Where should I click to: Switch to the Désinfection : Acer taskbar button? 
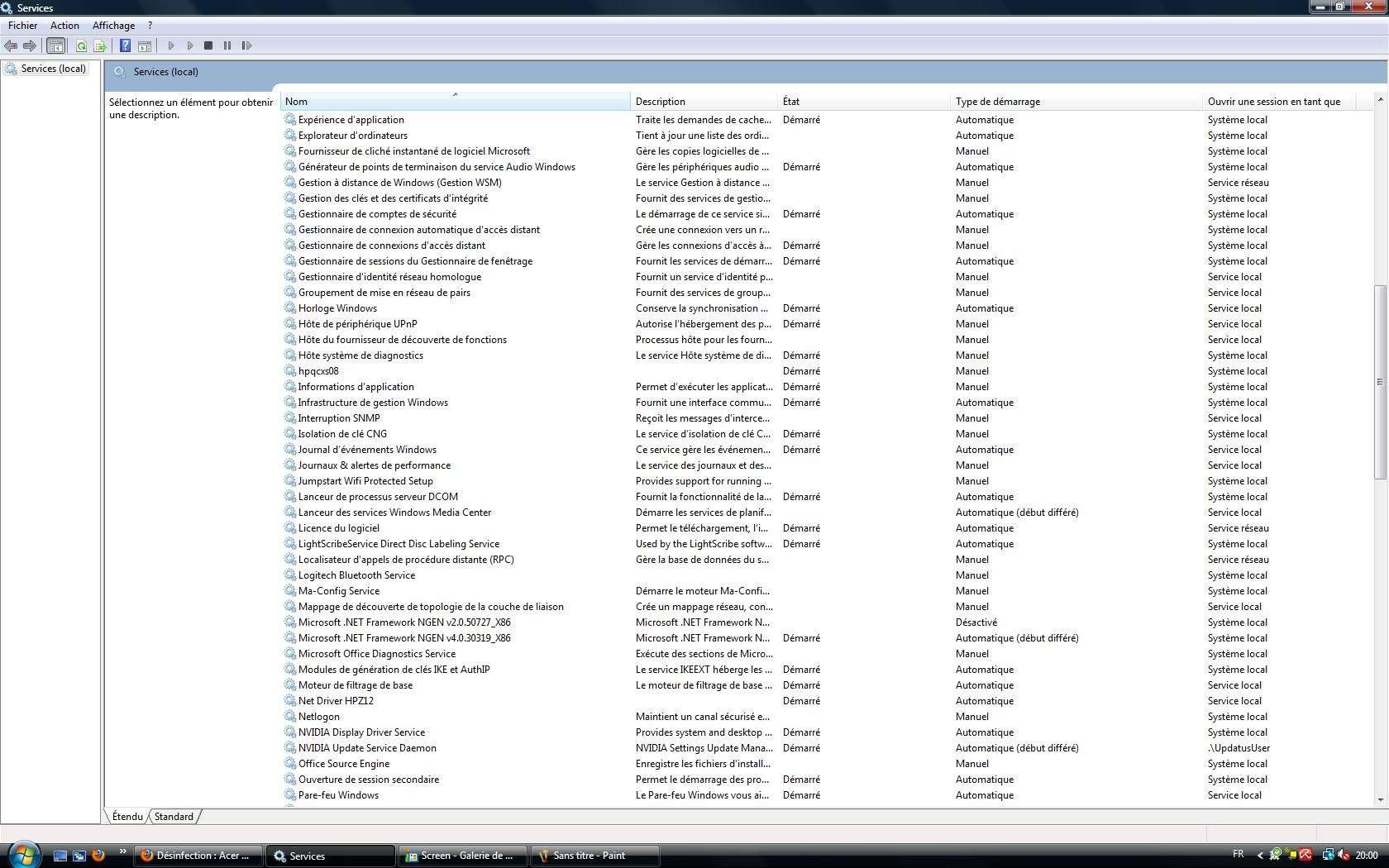198,856
